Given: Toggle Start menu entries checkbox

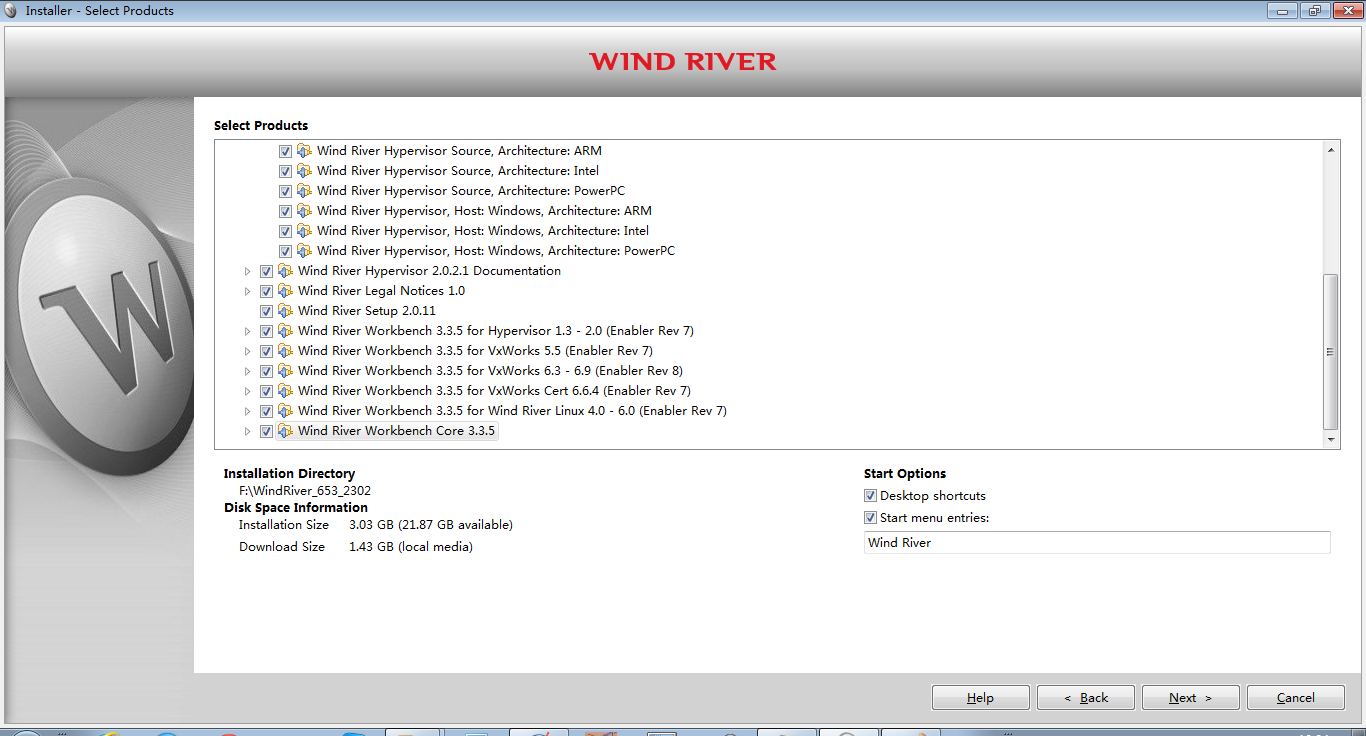Looking at the screenshot, I should [x=870, y=518].
